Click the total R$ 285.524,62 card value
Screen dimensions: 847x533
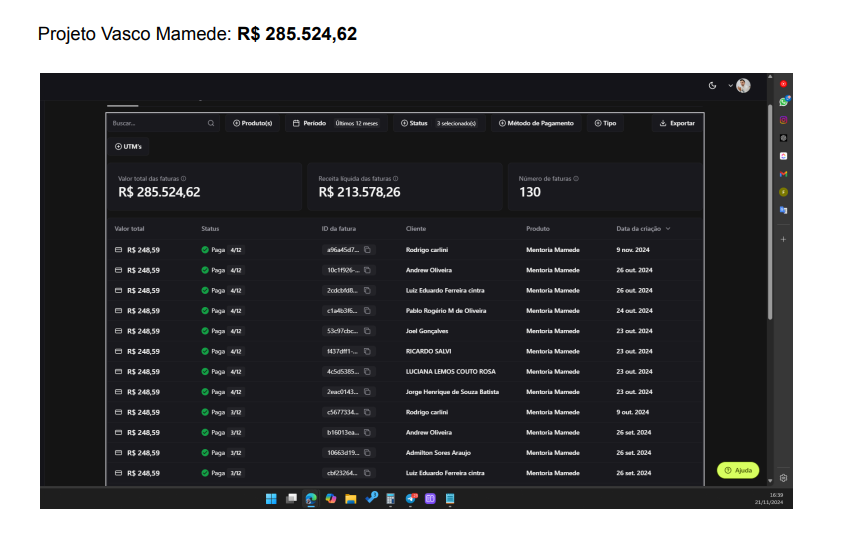pos(159,192)
